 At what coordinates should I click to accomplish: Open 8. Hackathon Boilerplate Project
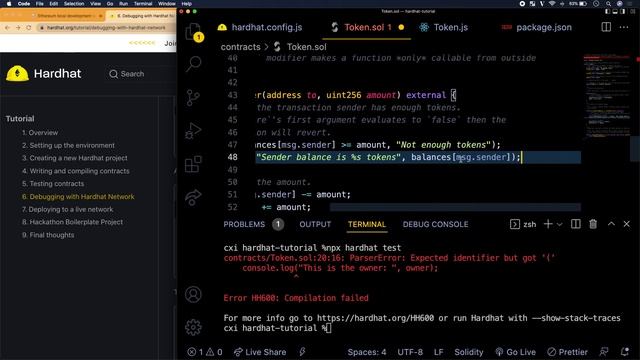click(x=72, y=222)
